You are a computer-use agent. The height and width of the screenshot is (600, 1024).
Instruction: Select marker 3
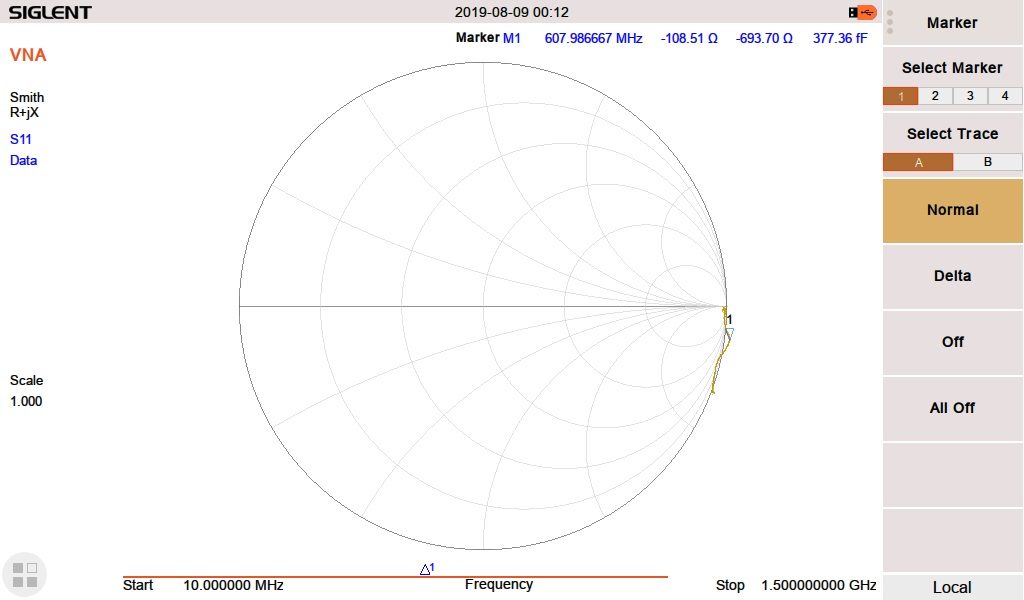point(970,96)
